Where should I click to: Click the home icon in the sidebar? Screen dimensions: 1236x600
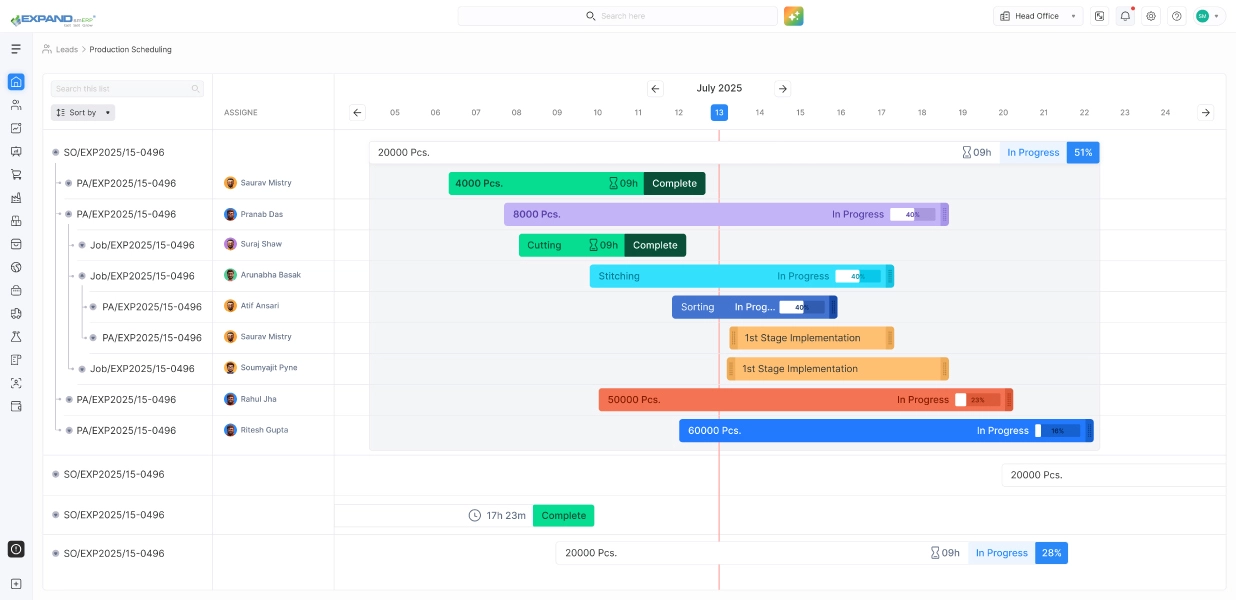click(x=16, y=82)
